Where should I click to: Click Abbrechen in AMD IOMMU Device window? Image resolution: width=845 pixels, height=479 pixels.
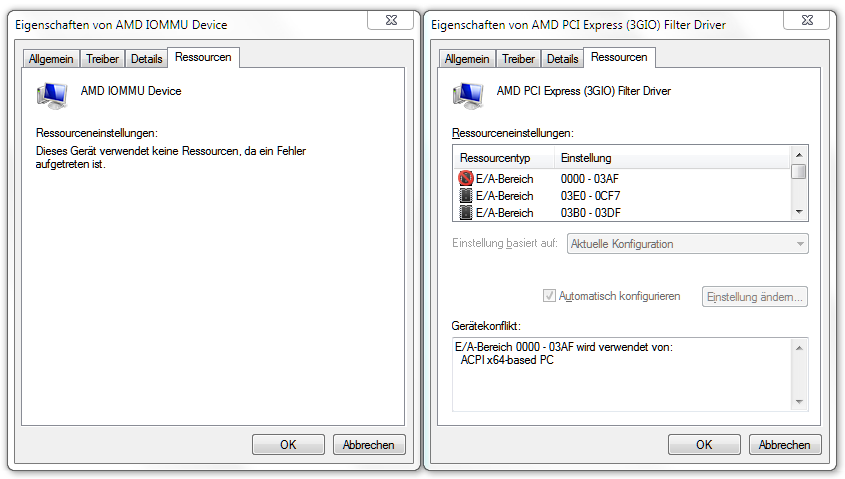[x=369, y=445]
